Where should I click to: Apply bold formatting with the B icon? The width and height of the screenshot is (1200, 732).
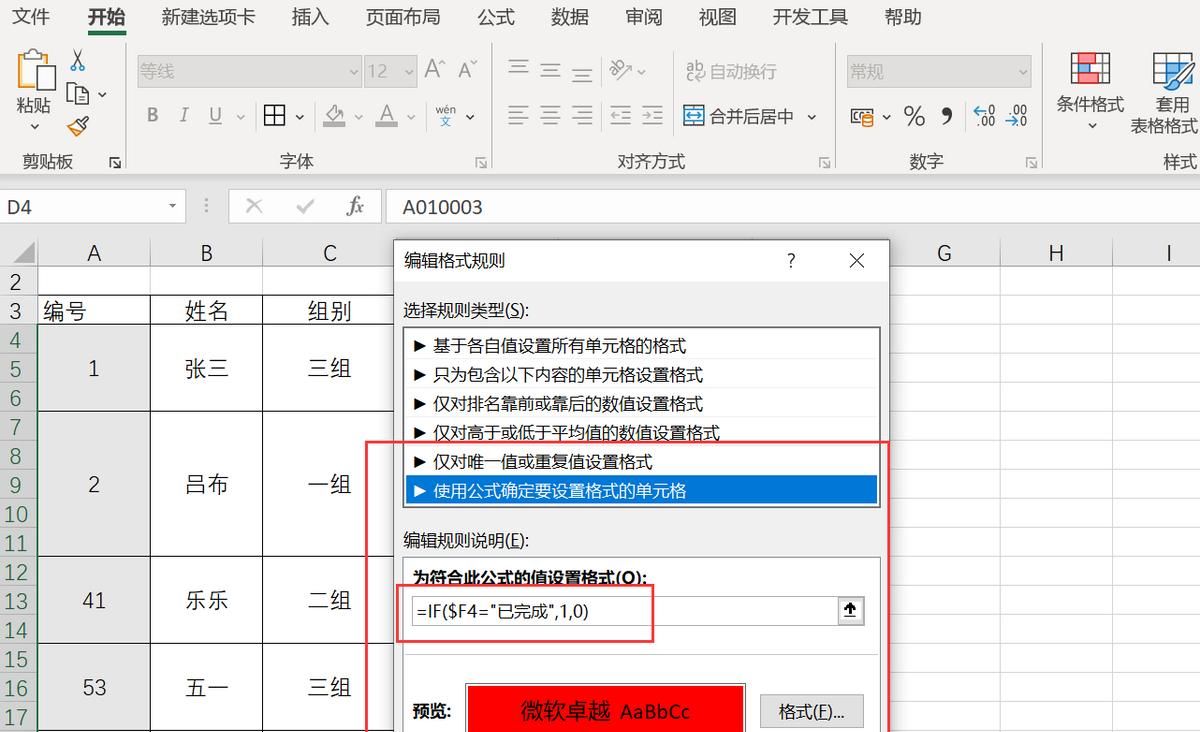(152, 115)
